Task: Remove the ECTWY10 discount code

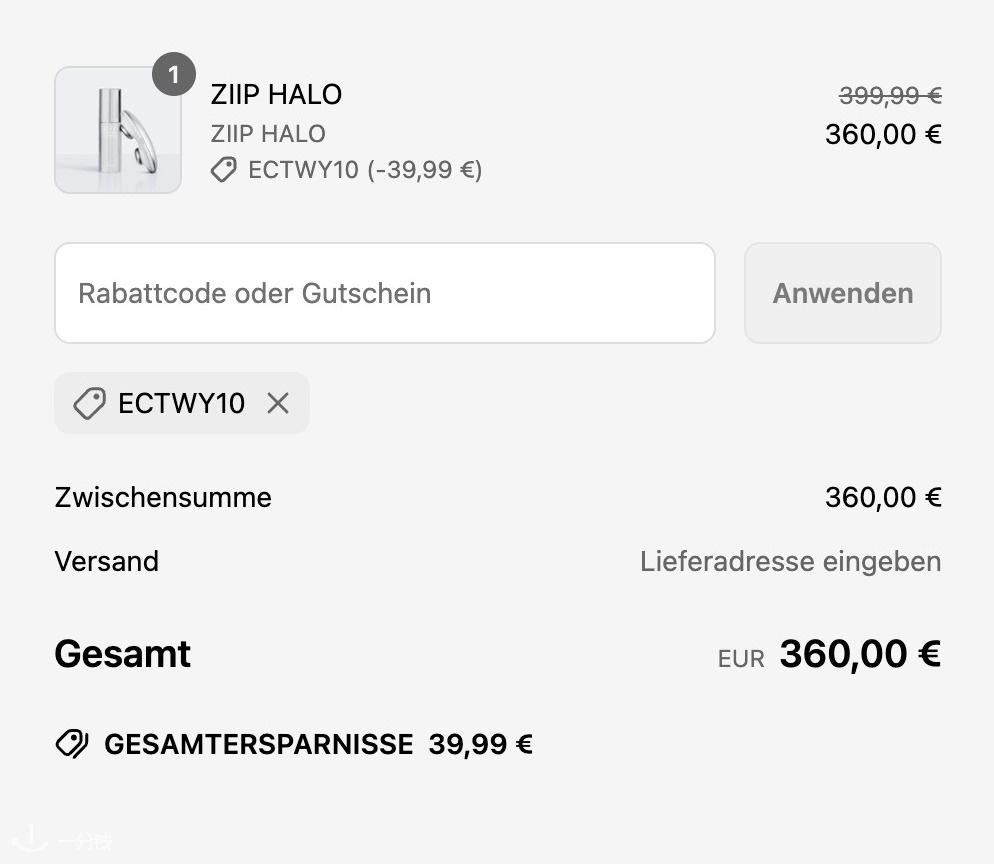Action: tap(278, 403)
